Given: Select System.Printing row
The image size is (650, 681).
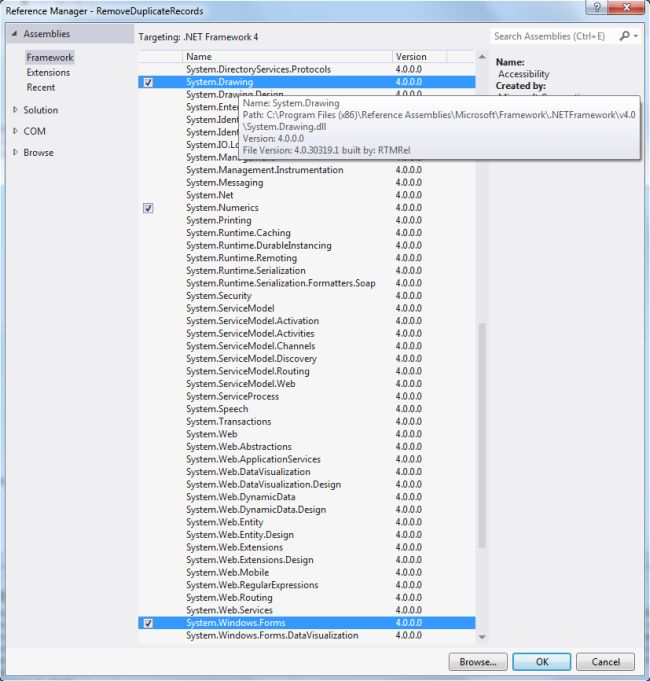Looking at the screenshot, I should click(x=307, y=221).
